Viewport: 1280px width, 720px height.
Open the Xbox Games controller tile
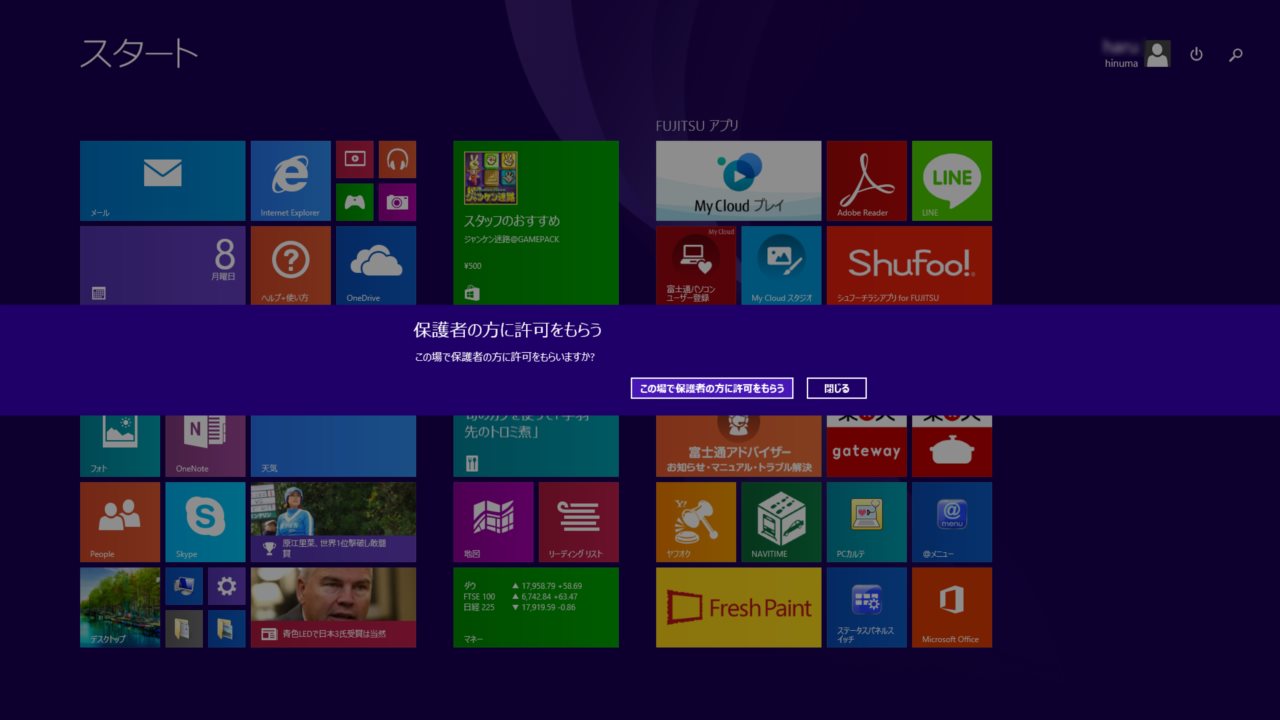point(354,202)
